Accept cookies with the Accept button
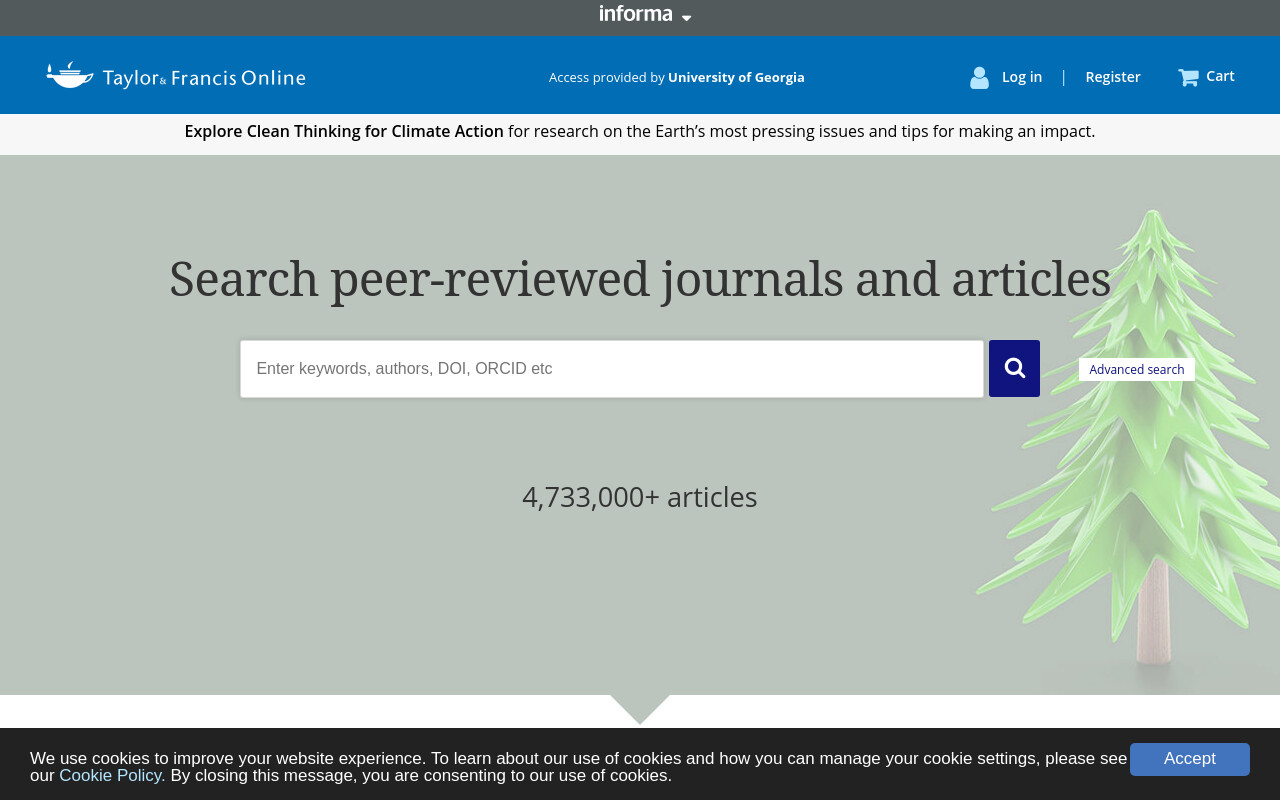This screenshot has height=800, width=1280. [x=1190, y=759]
